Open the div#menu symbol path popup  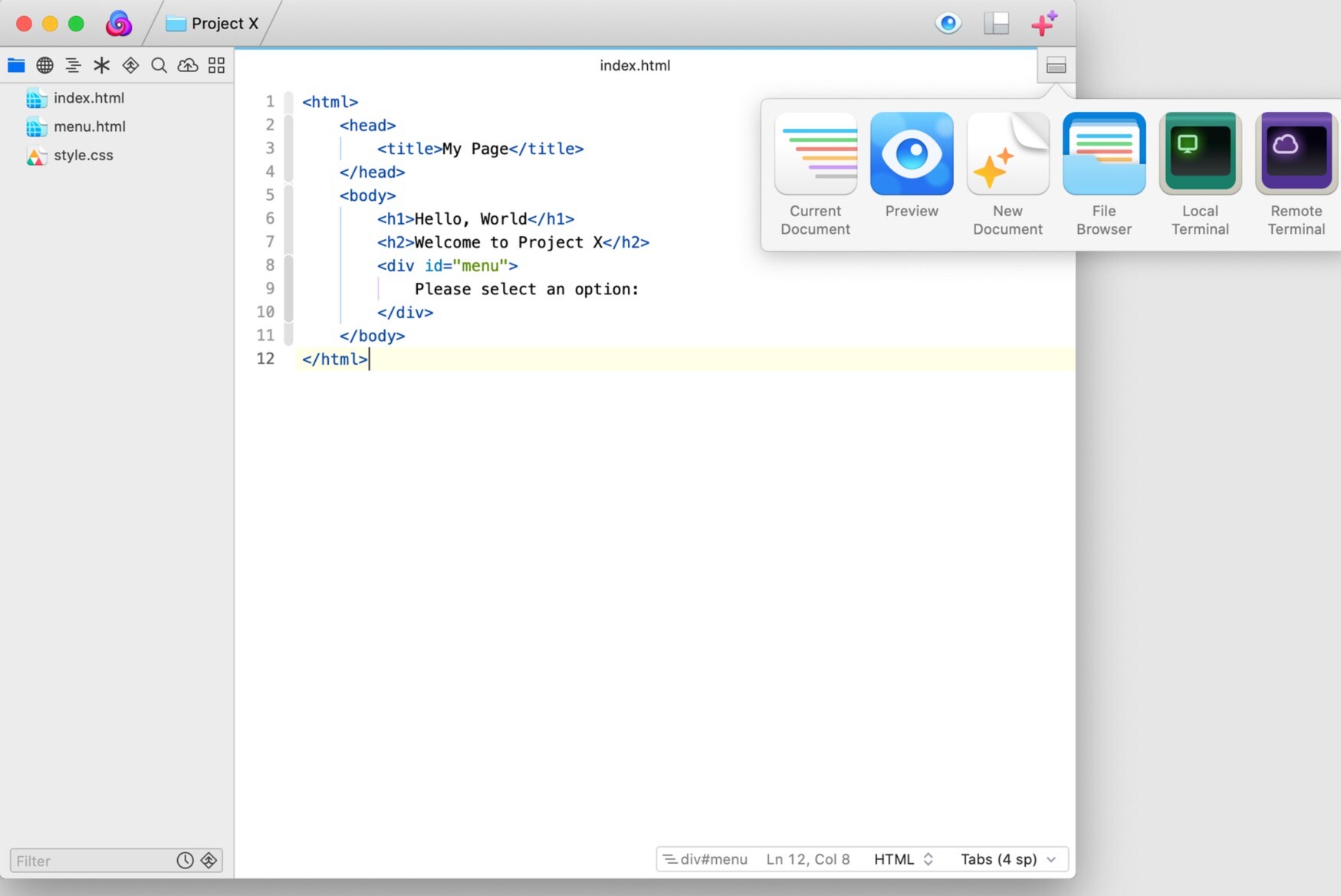point(705,859)
